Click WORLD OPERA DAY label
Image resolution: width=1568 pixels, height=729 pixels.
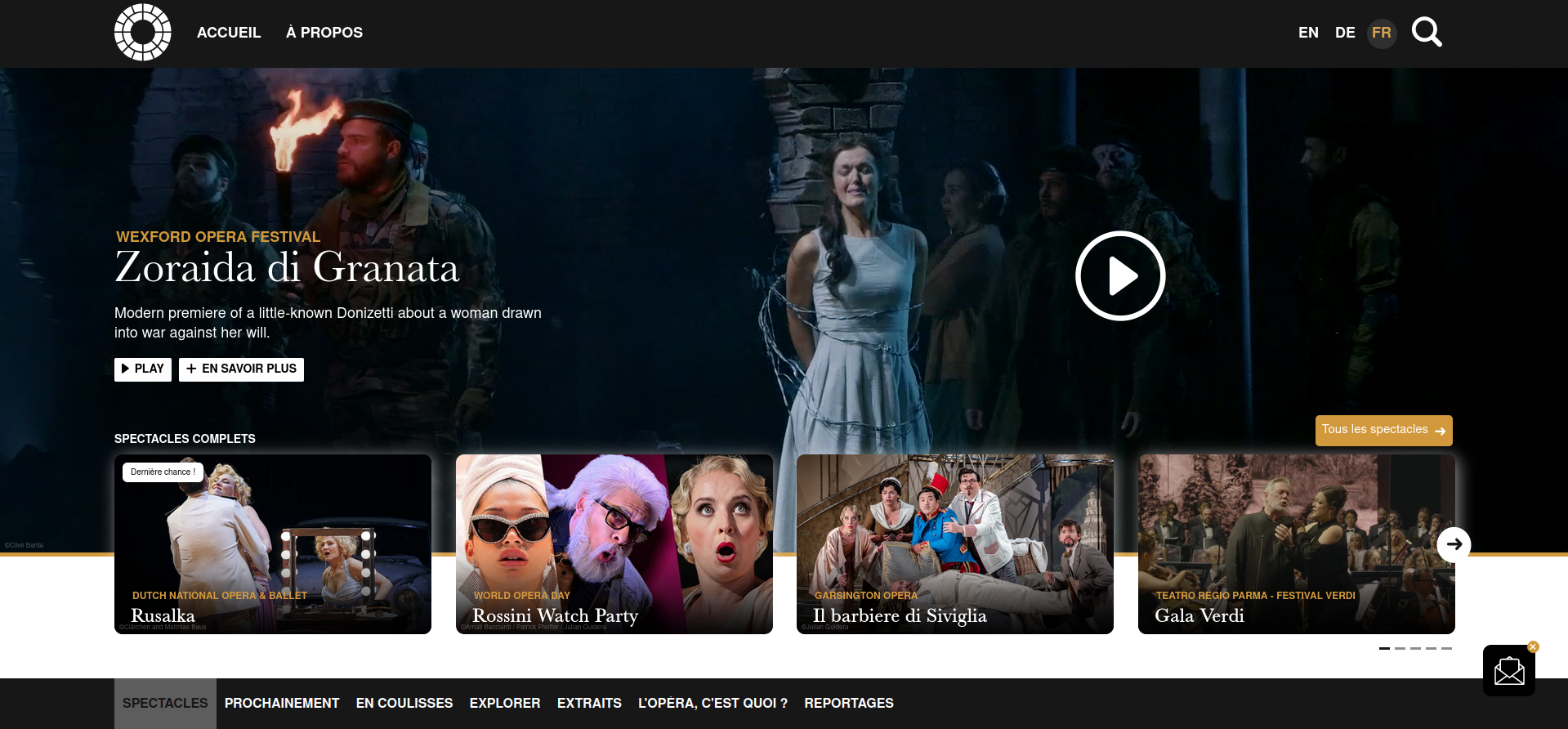(x=522, y=596)
